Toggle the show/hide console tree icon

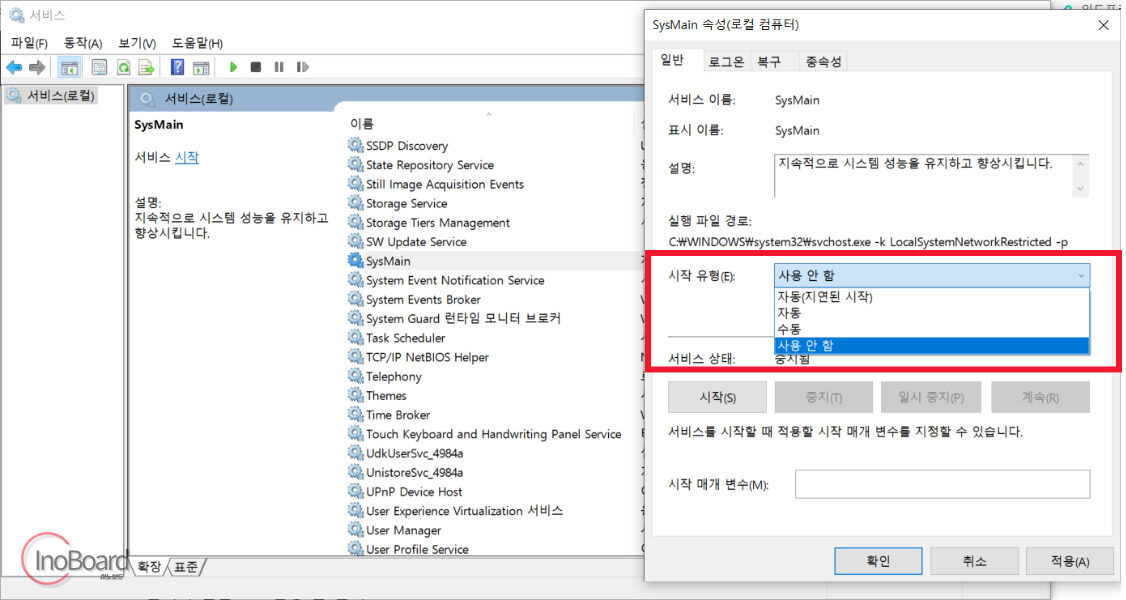pos(69,67)
